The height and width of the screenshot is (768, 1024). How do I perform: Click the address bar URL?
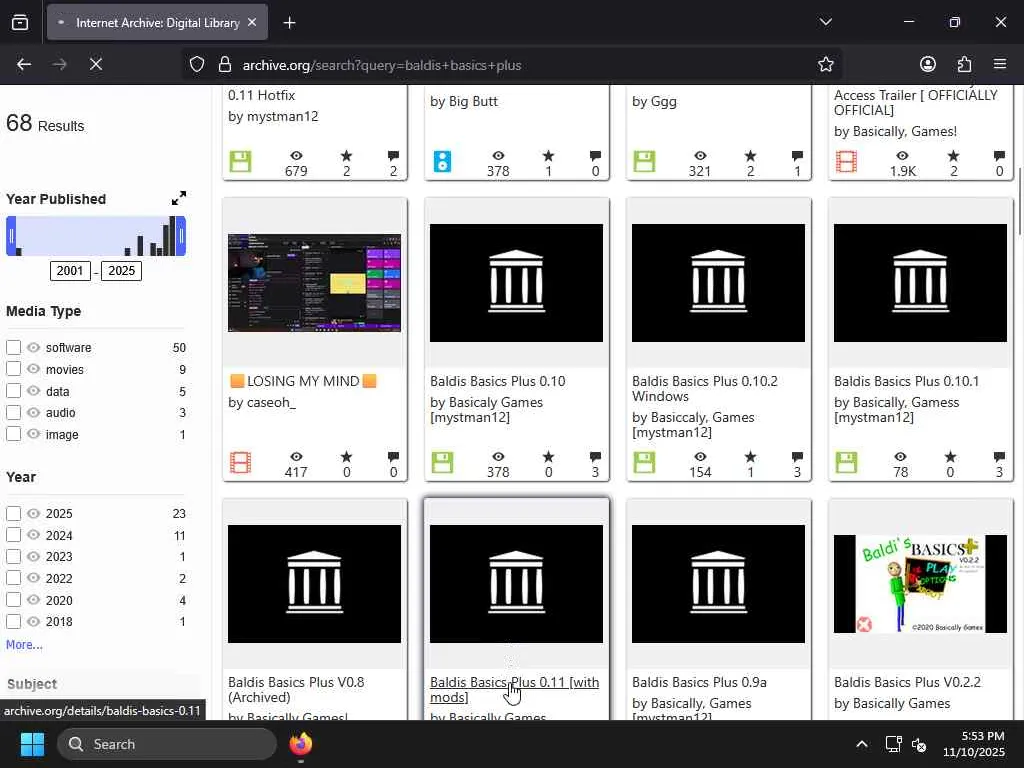tap(382, 65)
